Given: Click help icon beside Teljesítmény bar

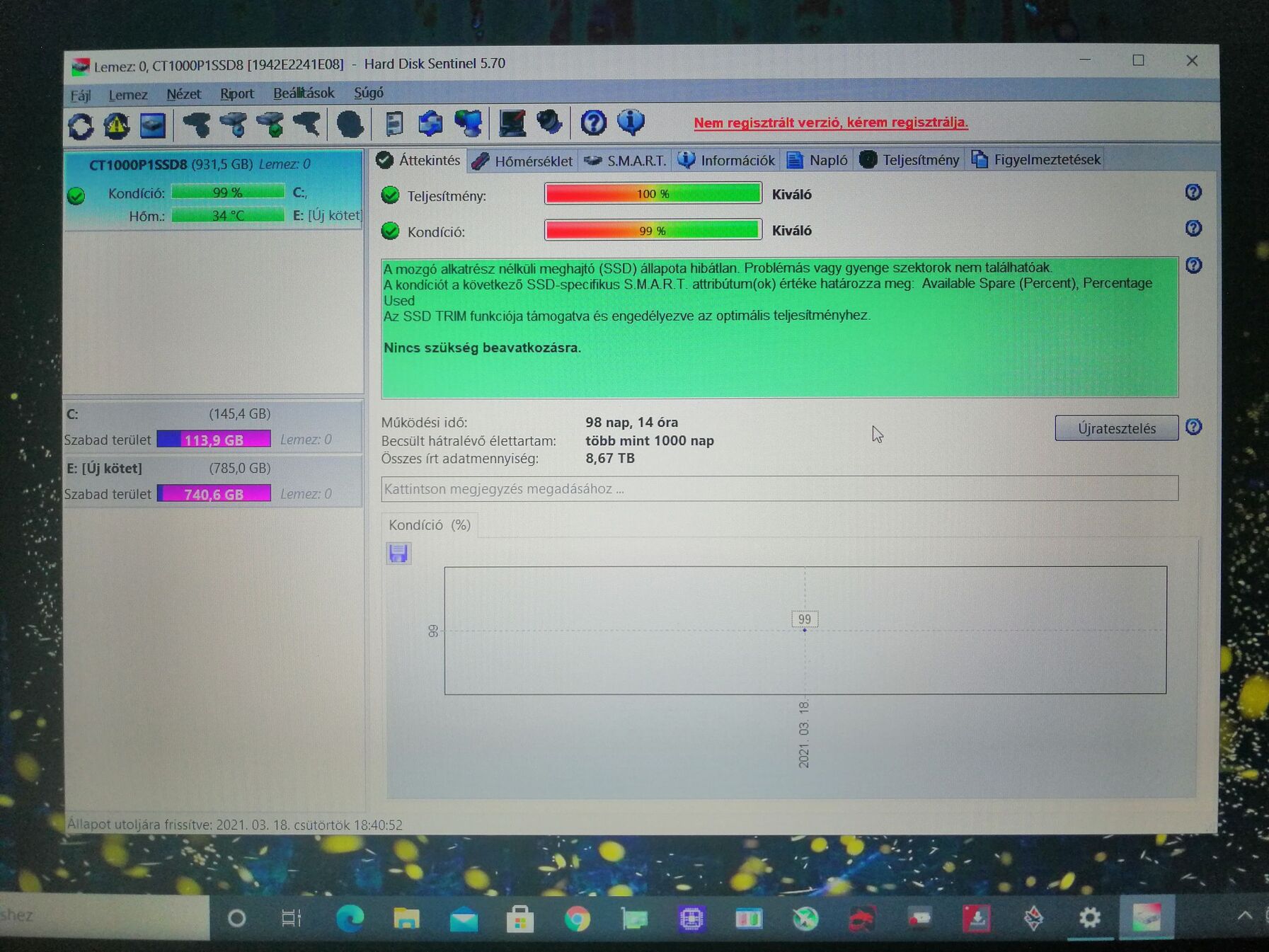Looking at the screenshot, I should (x=1193, y=193).
